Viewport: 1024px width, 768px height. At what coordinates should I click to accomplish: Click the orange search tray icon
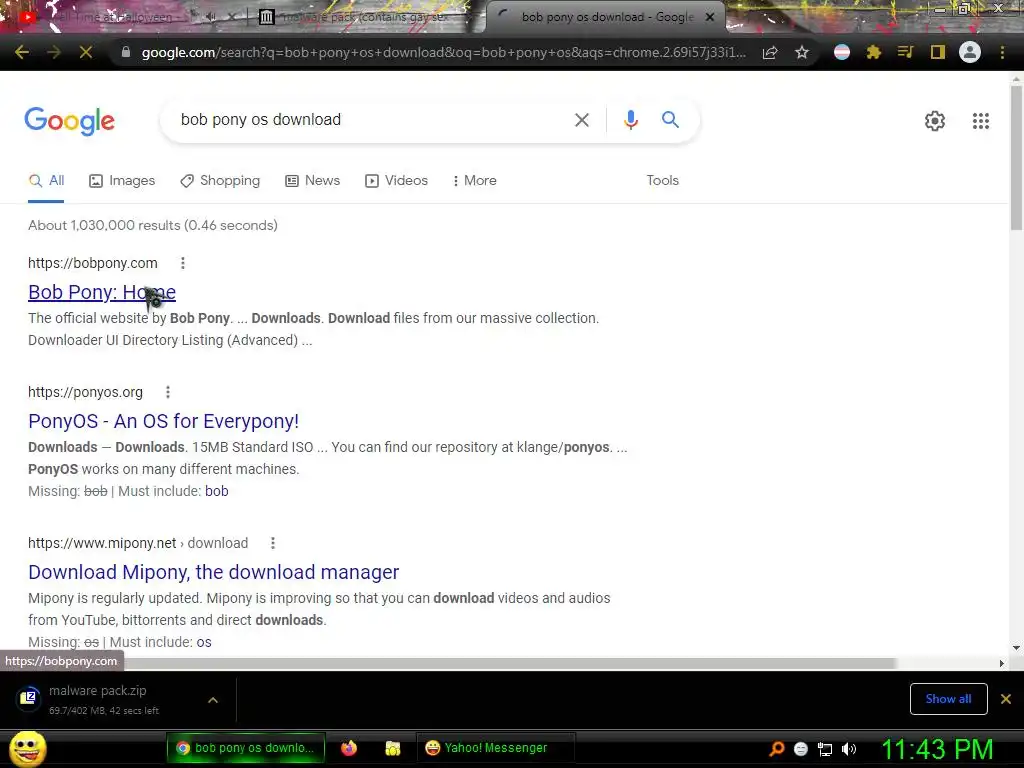776,749
